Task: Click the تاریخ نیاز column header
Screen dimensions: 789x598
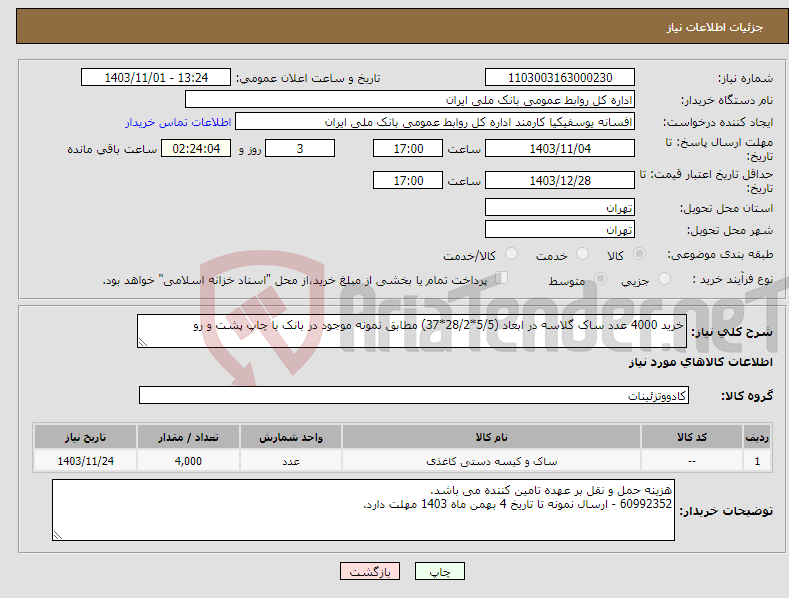Action: pos(86,437)
